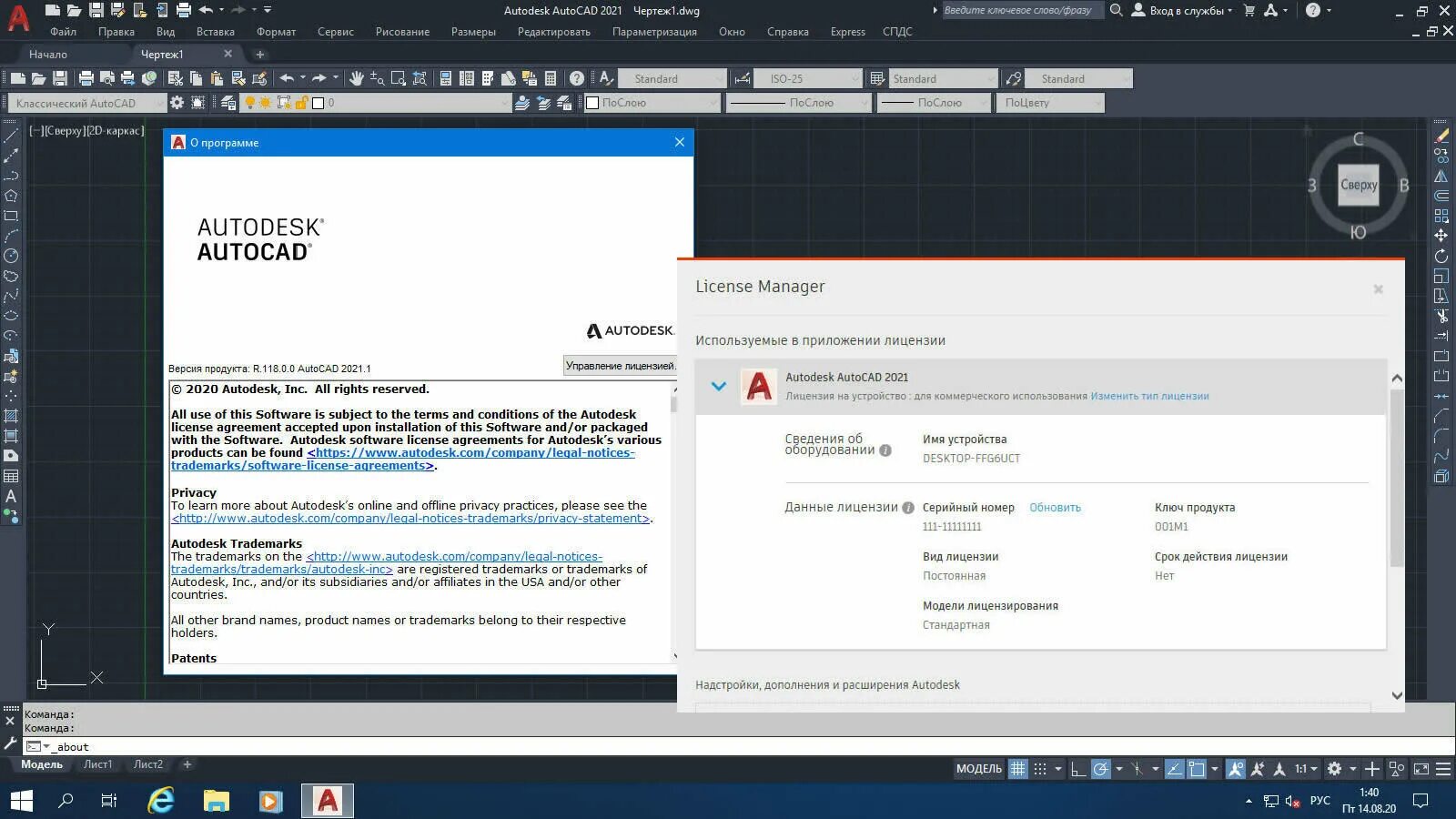The image size is (1456, 819).
Task: Click the Обновить serial number link
Action: pos(1055,508)
